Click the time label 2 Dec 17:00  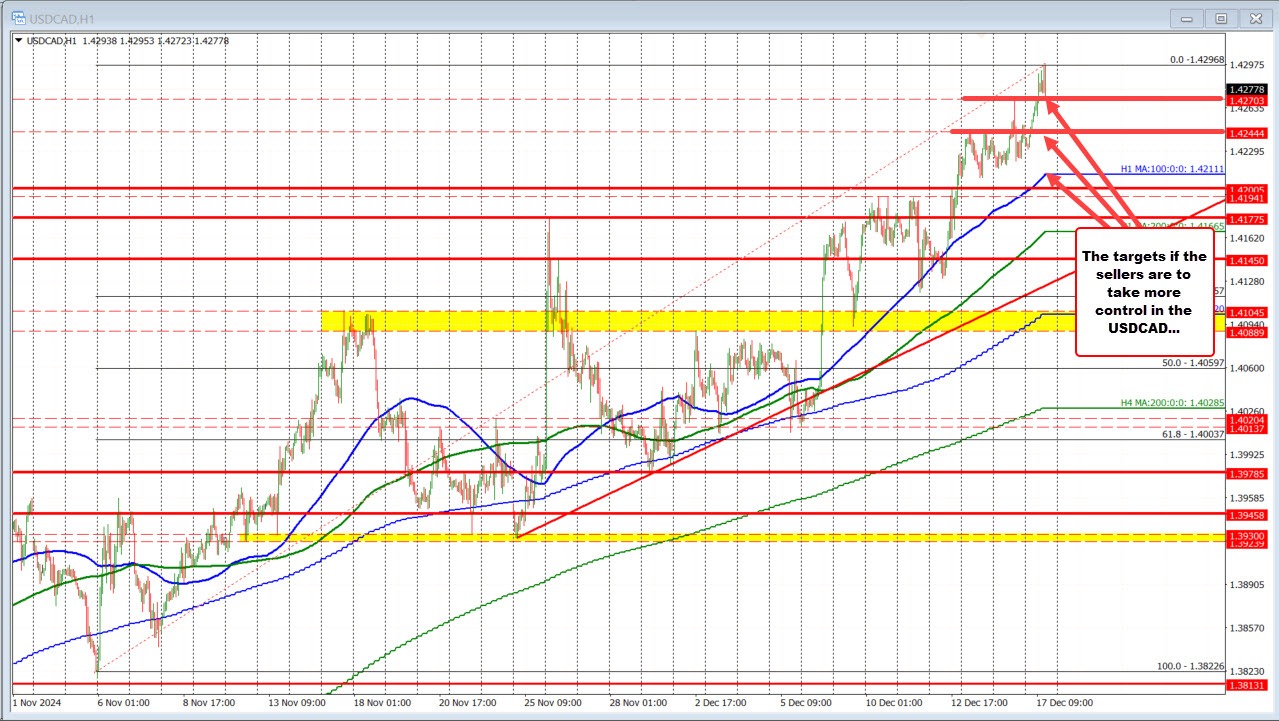click(722, 704)
